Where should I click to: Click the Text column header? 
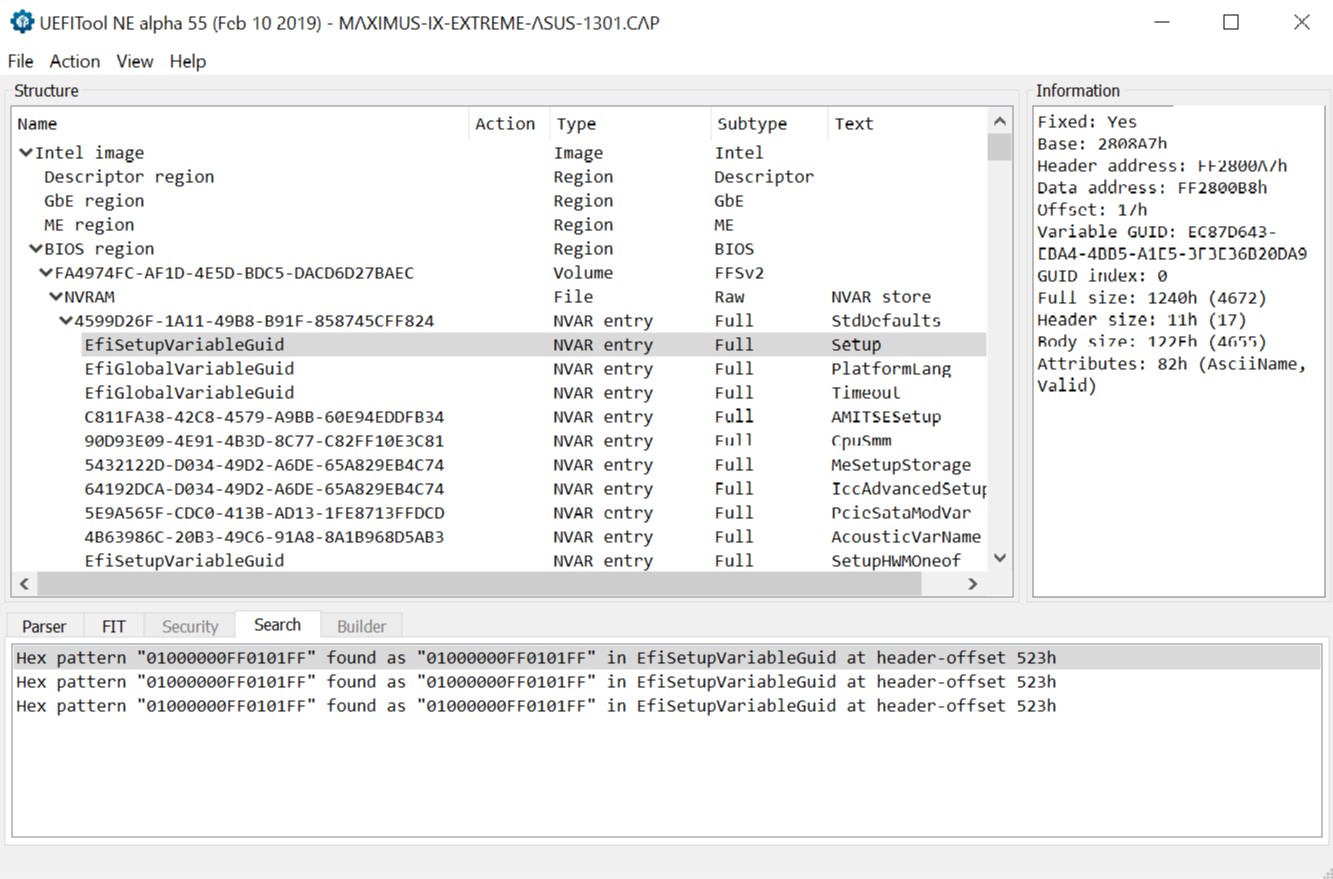pos(907,124)
